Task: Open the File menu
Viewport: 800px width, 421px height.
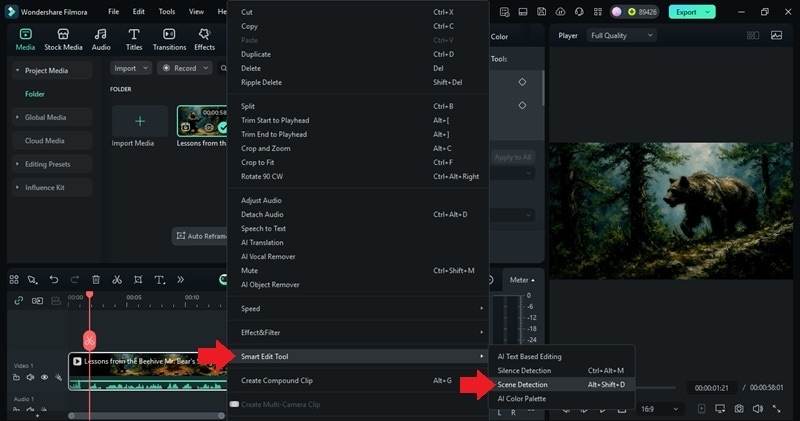Action: pyautogui.click(x=113, y=11)
